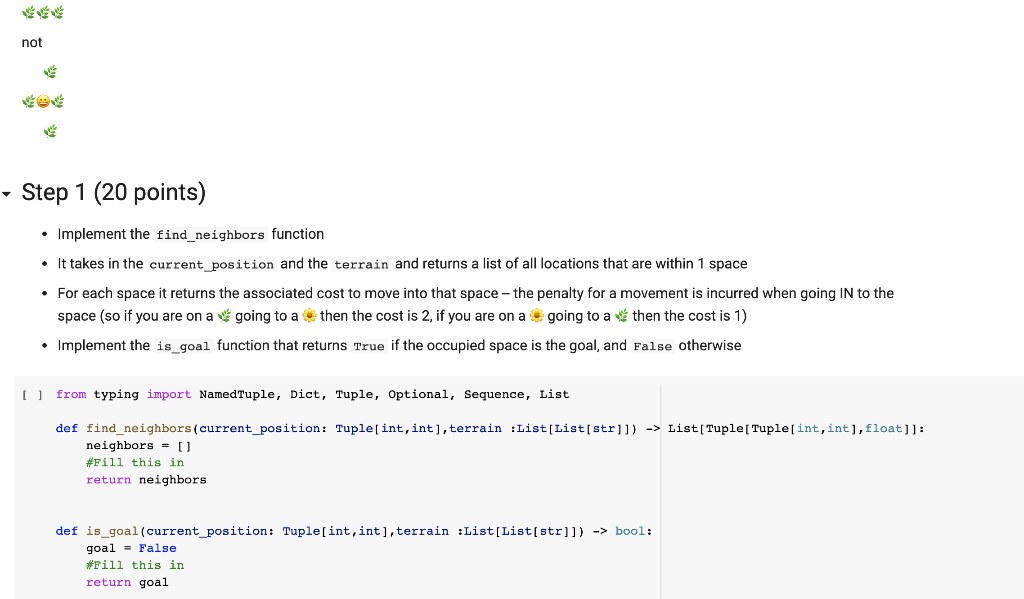Select the current_position inline code in the second bullet
Viewport: 1024px width, 599px height.
(x=211, y=265)
